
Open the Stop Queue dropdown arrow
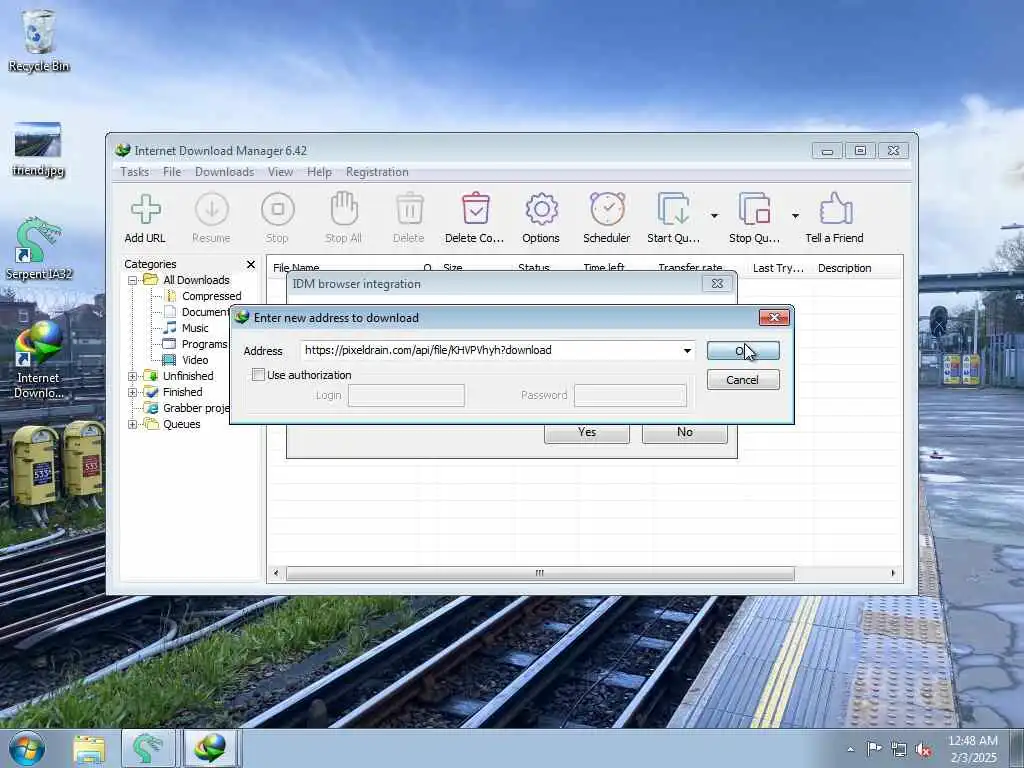pyautogui.click(x=795, y=216)
